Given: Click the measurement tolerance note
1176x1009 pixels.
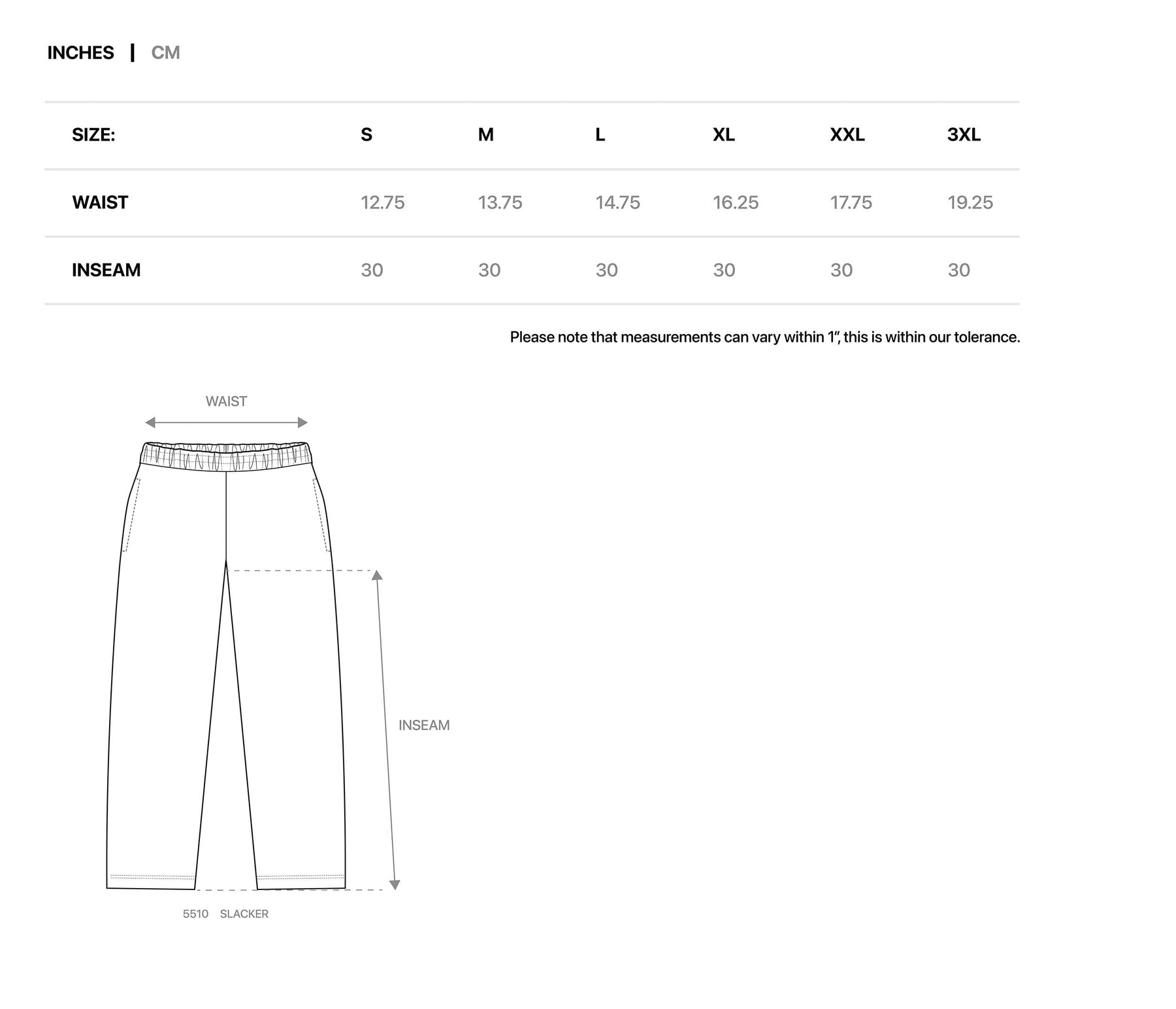Looking at the screenshot, I should [x=764, y=337].
